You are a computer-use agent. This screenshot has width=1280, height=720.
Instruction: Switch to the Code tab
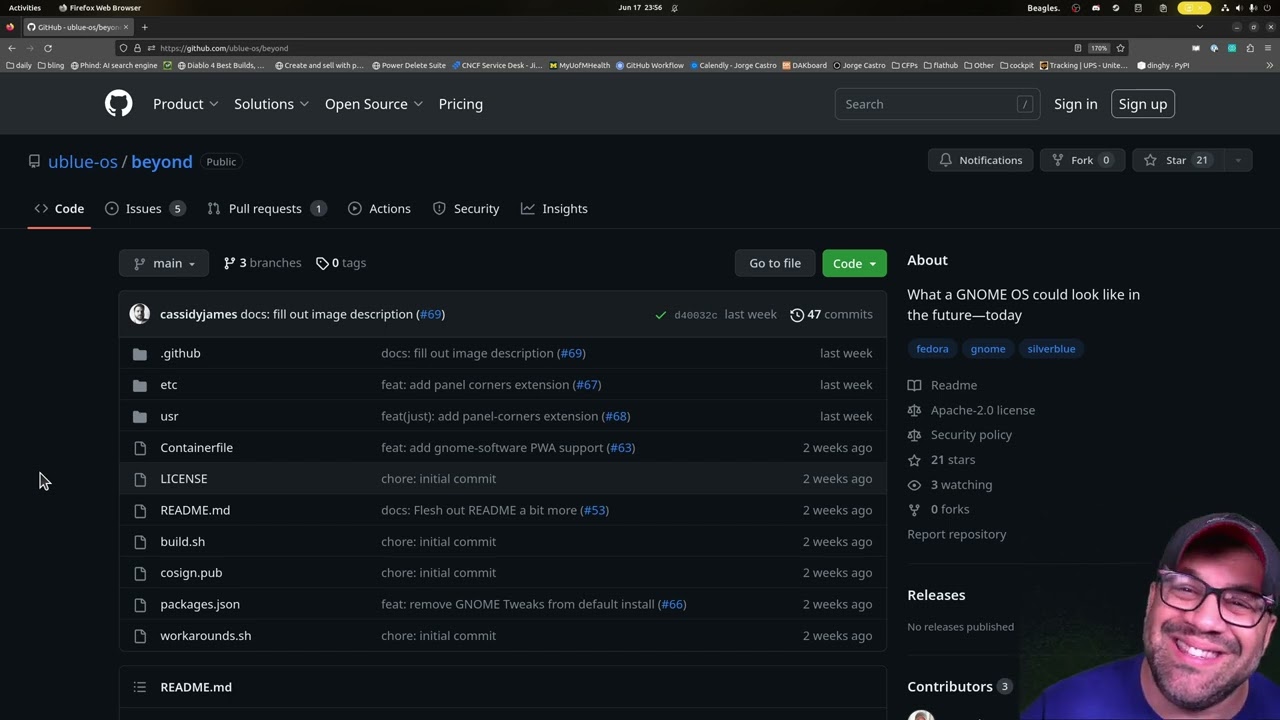[59, 209]
